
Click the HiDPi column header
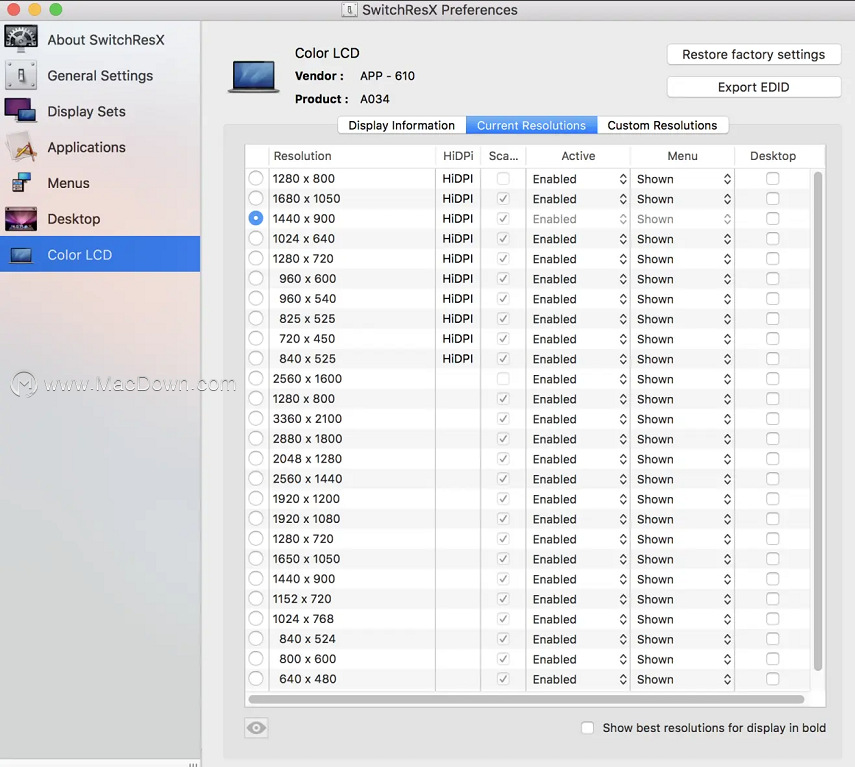pos(458,156)
